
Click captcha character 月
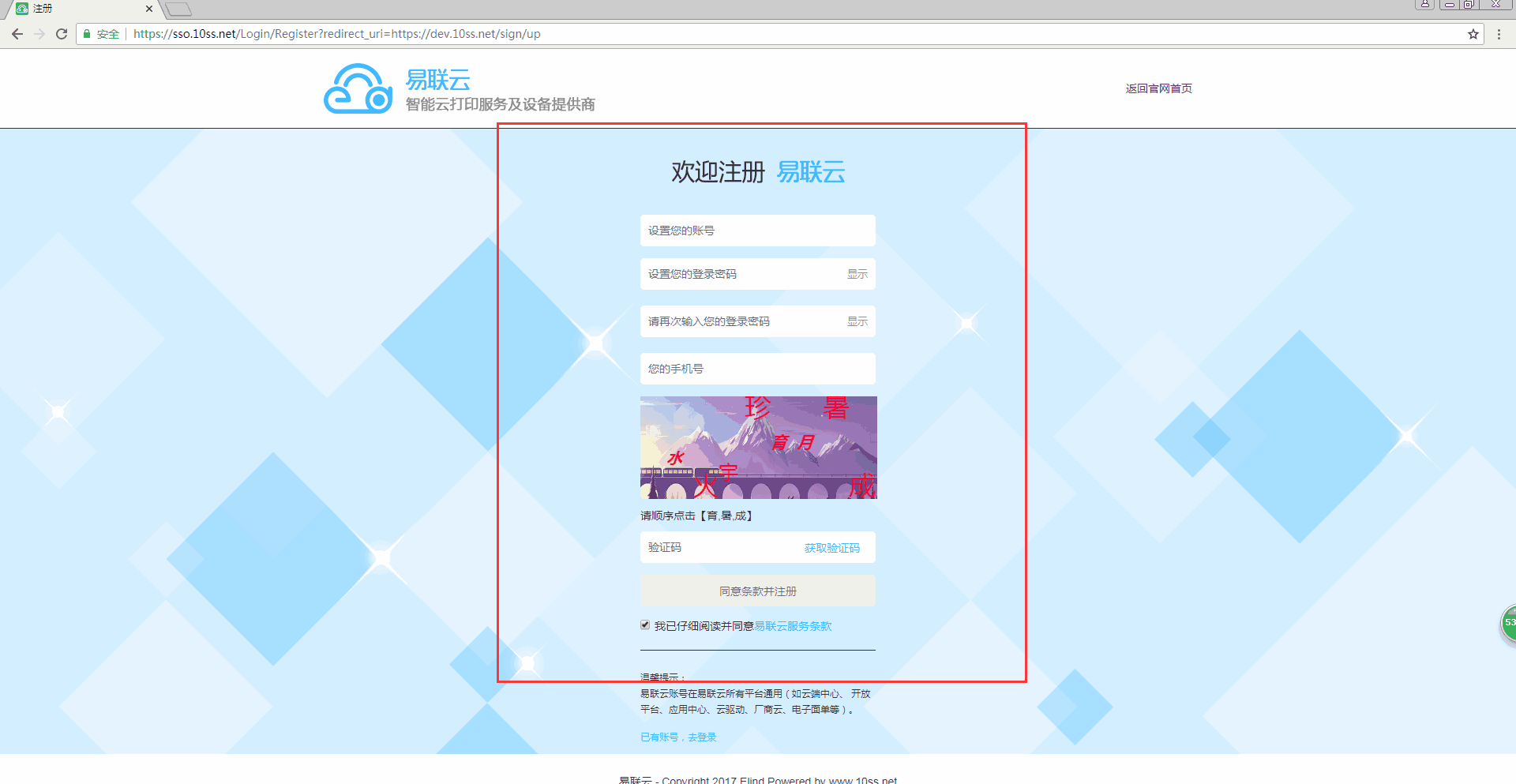(805, 442)
